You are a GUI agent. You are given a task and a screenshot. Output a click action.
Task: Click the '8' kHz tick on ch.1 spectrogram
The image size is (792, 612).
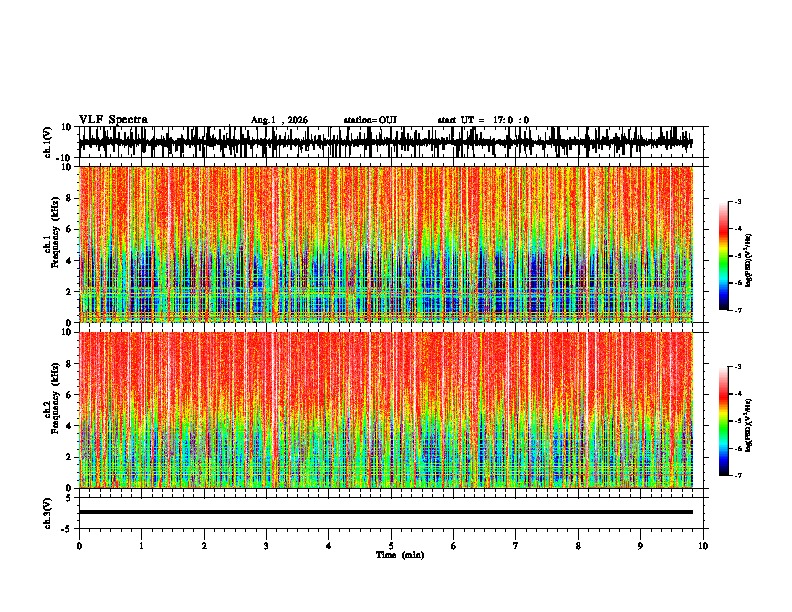(x=70, y=198)
